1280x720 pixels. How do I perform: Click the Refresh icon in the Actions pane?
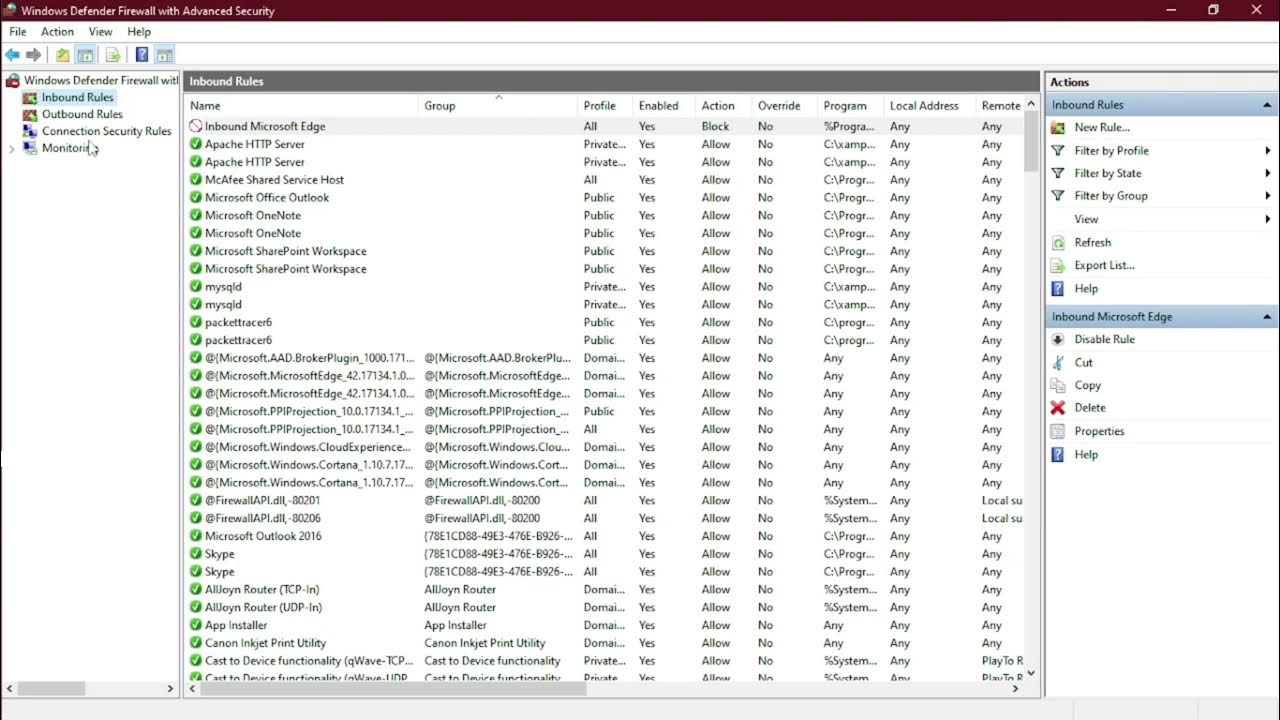[x=1058, y=242]
